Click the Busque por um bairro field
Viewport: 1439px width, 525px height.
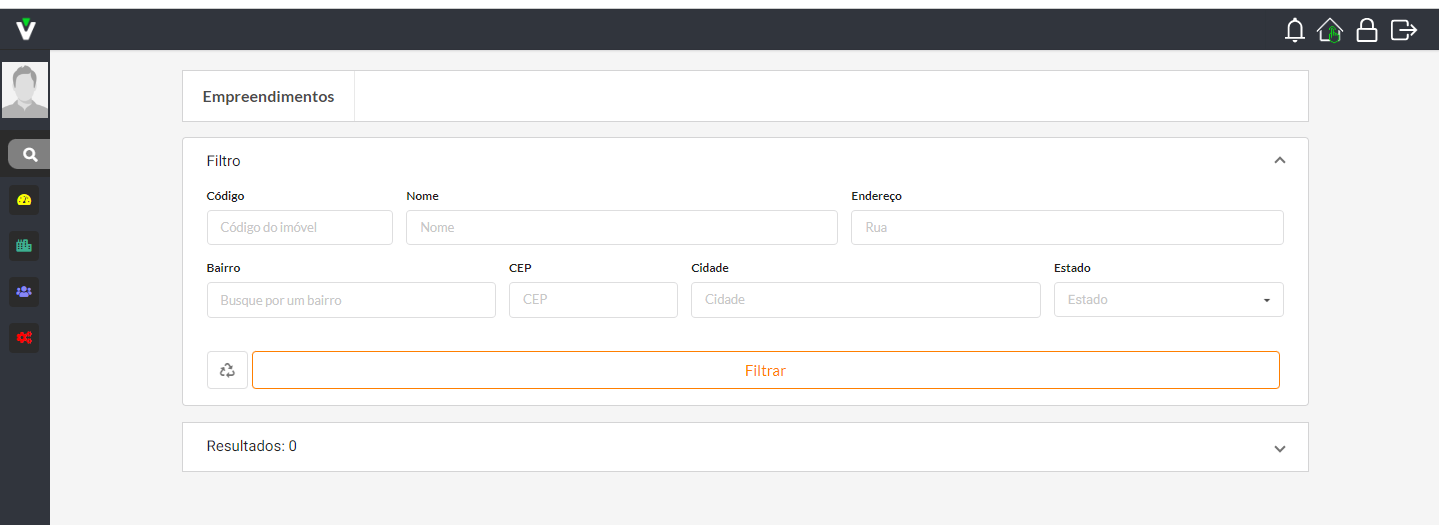pyautogui.click(x=351, y=300)
